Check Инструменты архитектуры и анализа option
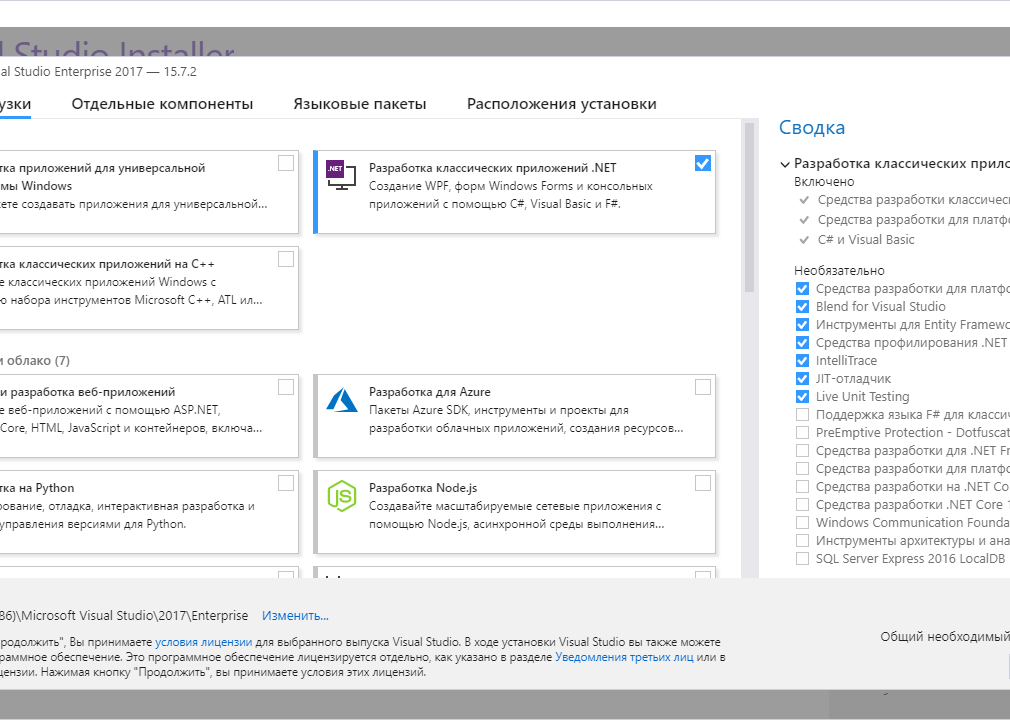This screenshot has height=720, width=1010. [x=802, y=540]
